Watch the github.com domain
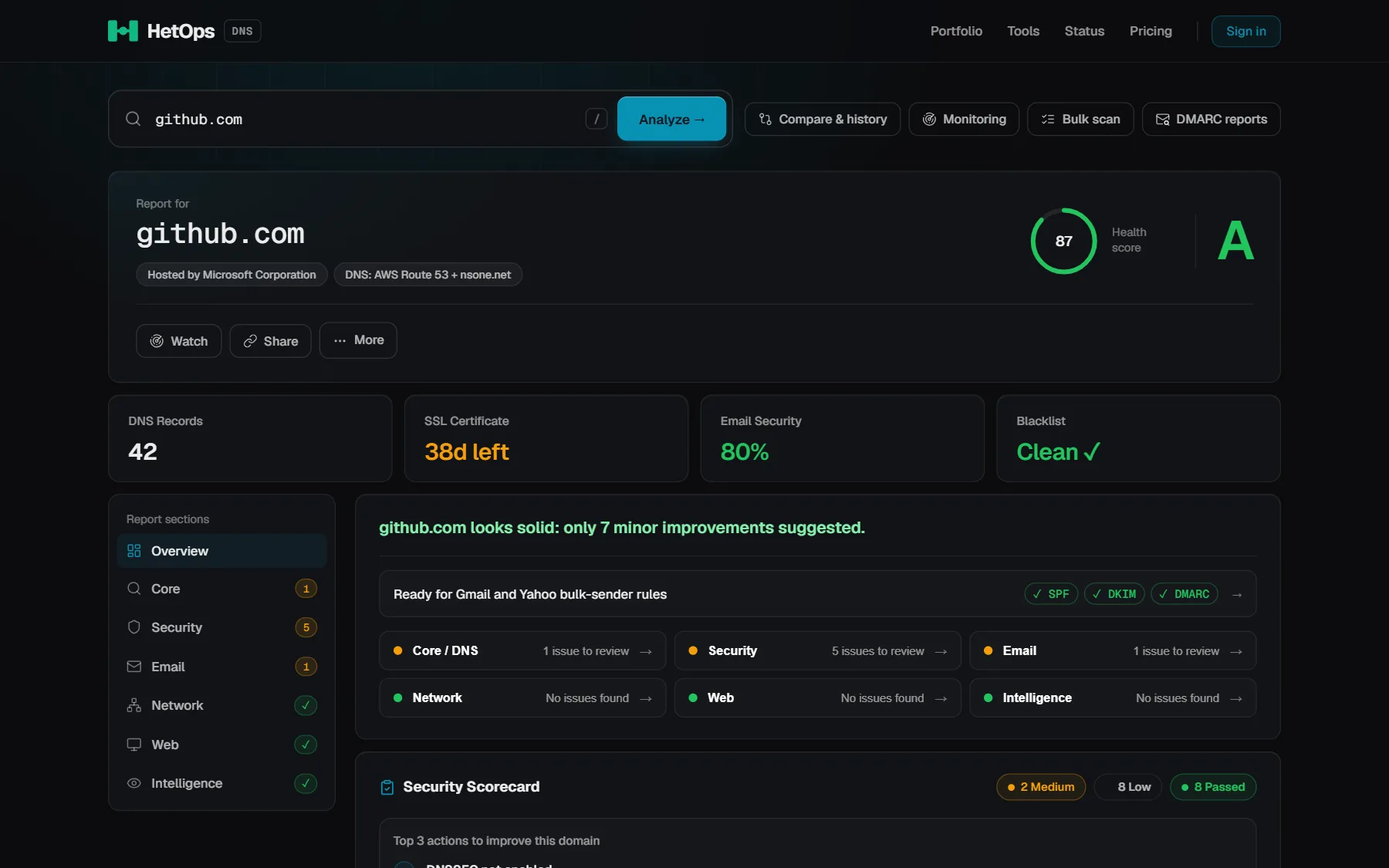The height and width of the screenshot is (868, 1389). [x=179, y=341]
